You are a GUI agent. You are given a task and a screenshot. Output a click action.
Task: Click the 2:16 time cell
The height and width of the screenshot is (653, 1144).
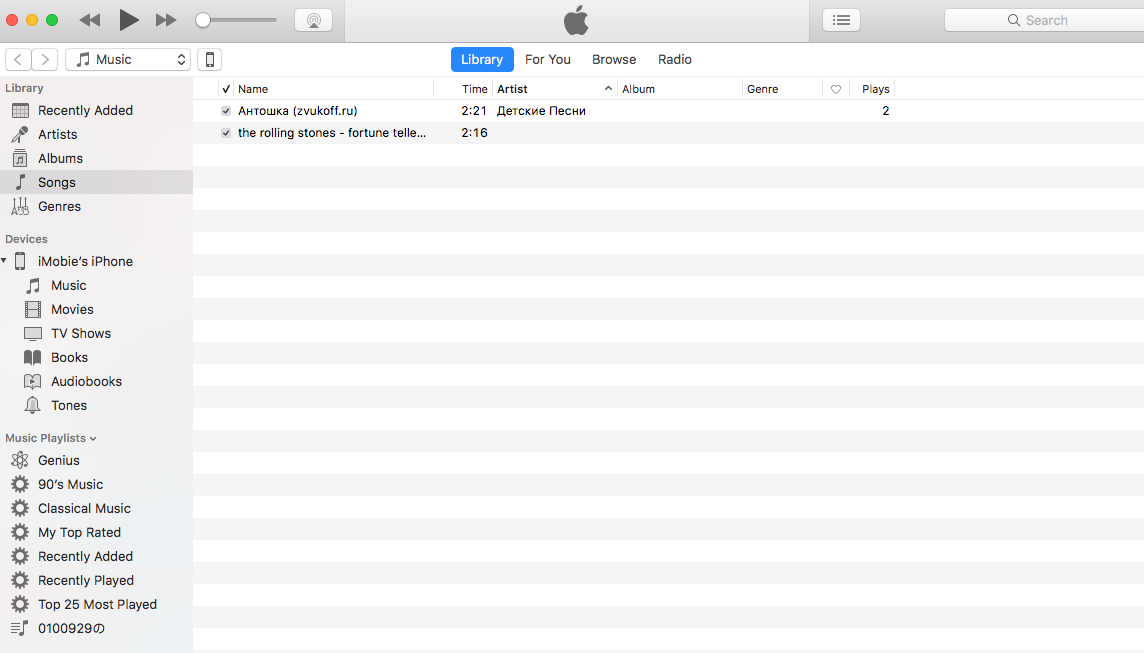tap(474, 133)
